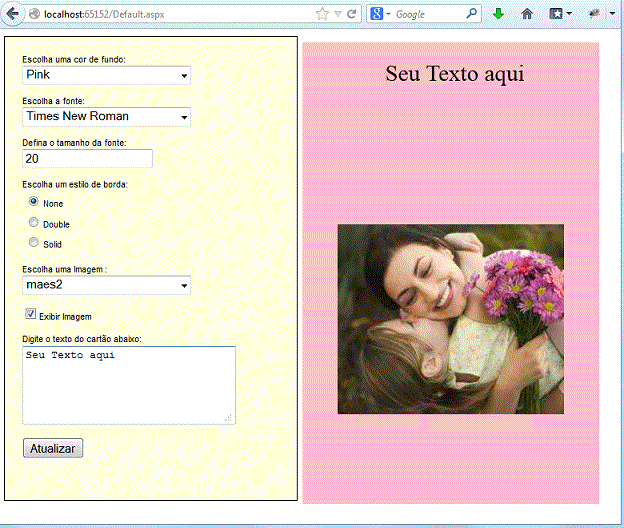Open the background color dropdown showing Pink
The width and height of the screenshot is (624, 528).
106,75
